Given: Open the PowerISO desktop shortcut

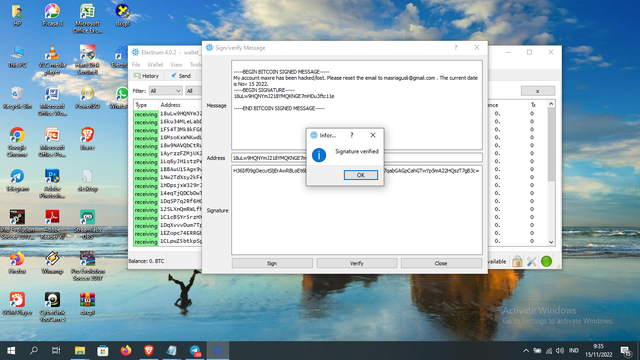Looking at the screenshot, I should click(87, 98).
